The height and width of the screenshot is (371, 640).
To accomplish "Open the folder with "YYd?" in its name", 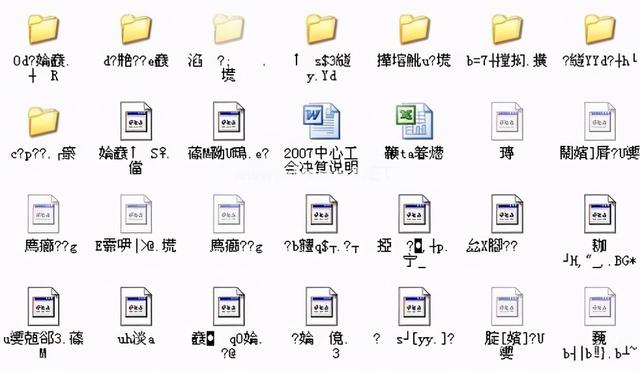I will point(600,30).
